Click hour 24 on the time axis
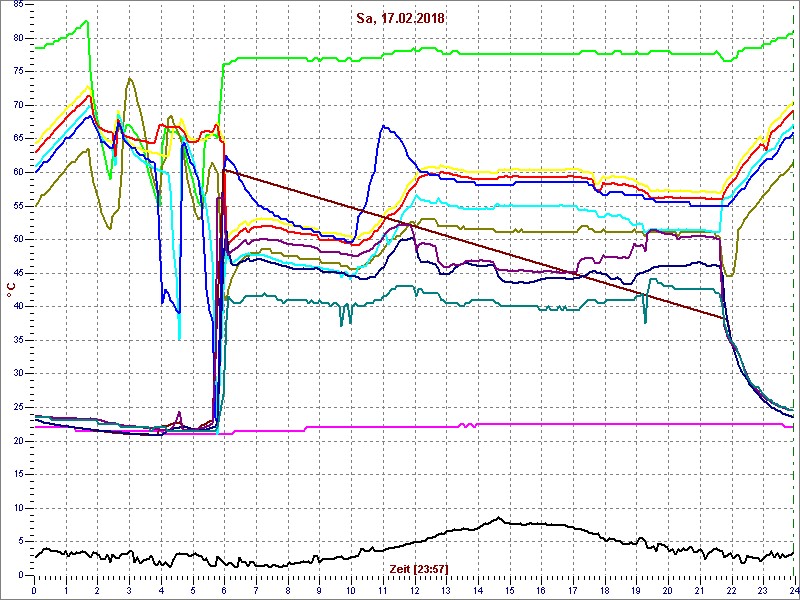Screen dimensions: 800x600 click(x=793, y=588)
